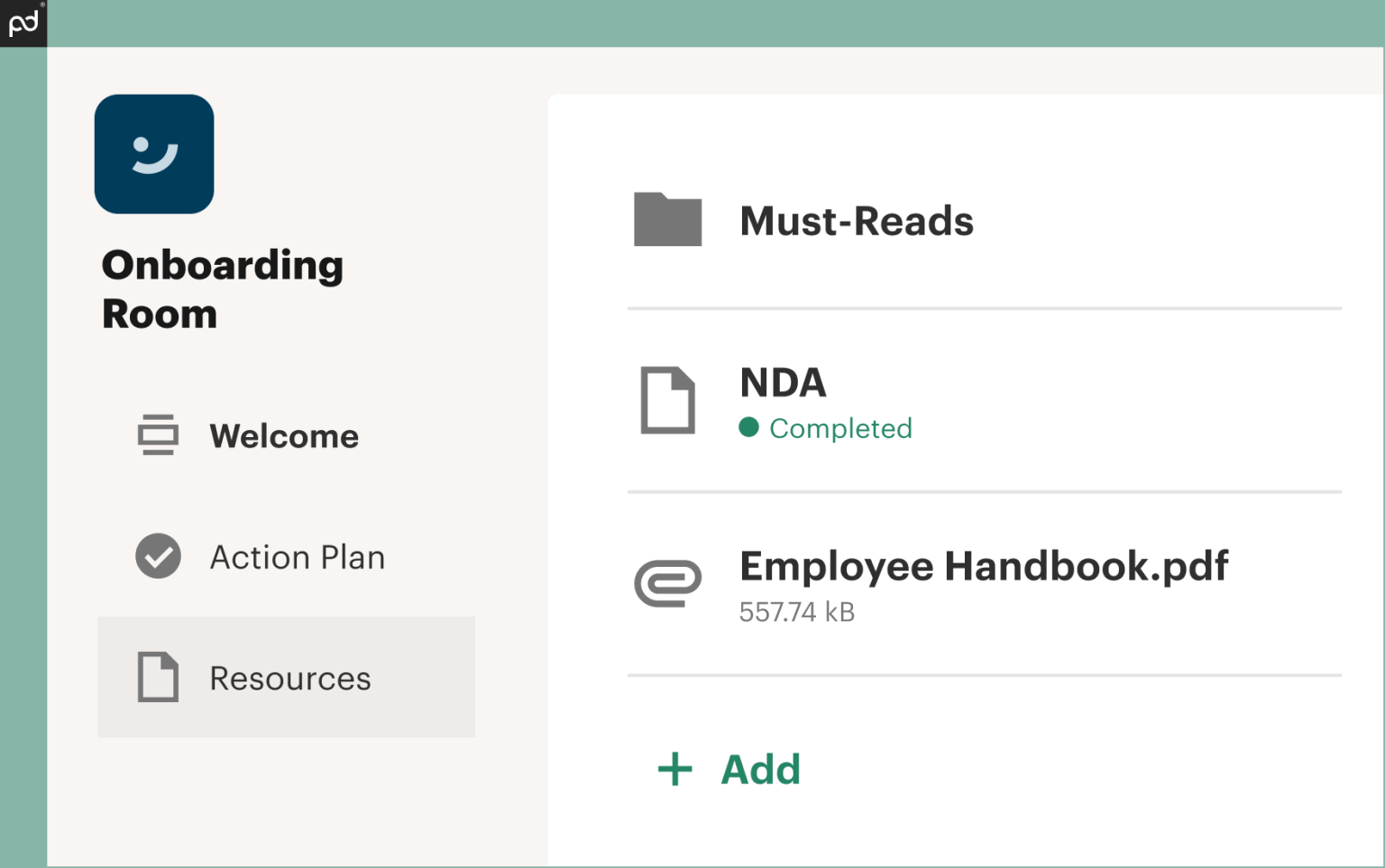Image resolution: width=1385 pixels, height=868 pixels.
Task: Click the NDA document page icon
Action: pyautogui.click(x=667, y=399)
